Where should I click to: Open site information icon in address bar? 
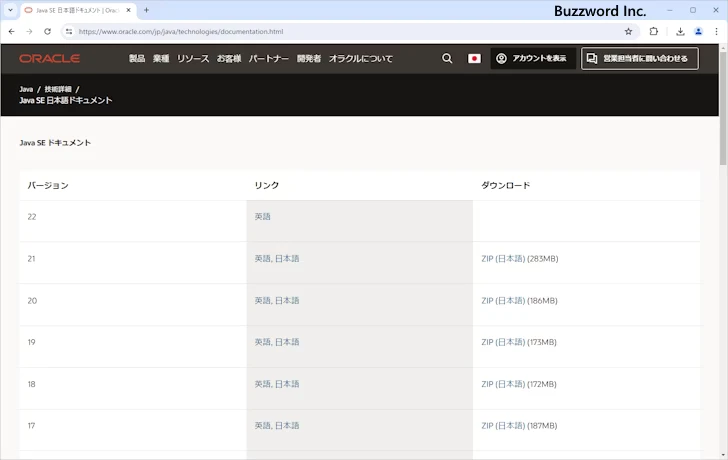click(x=69, y=32)
